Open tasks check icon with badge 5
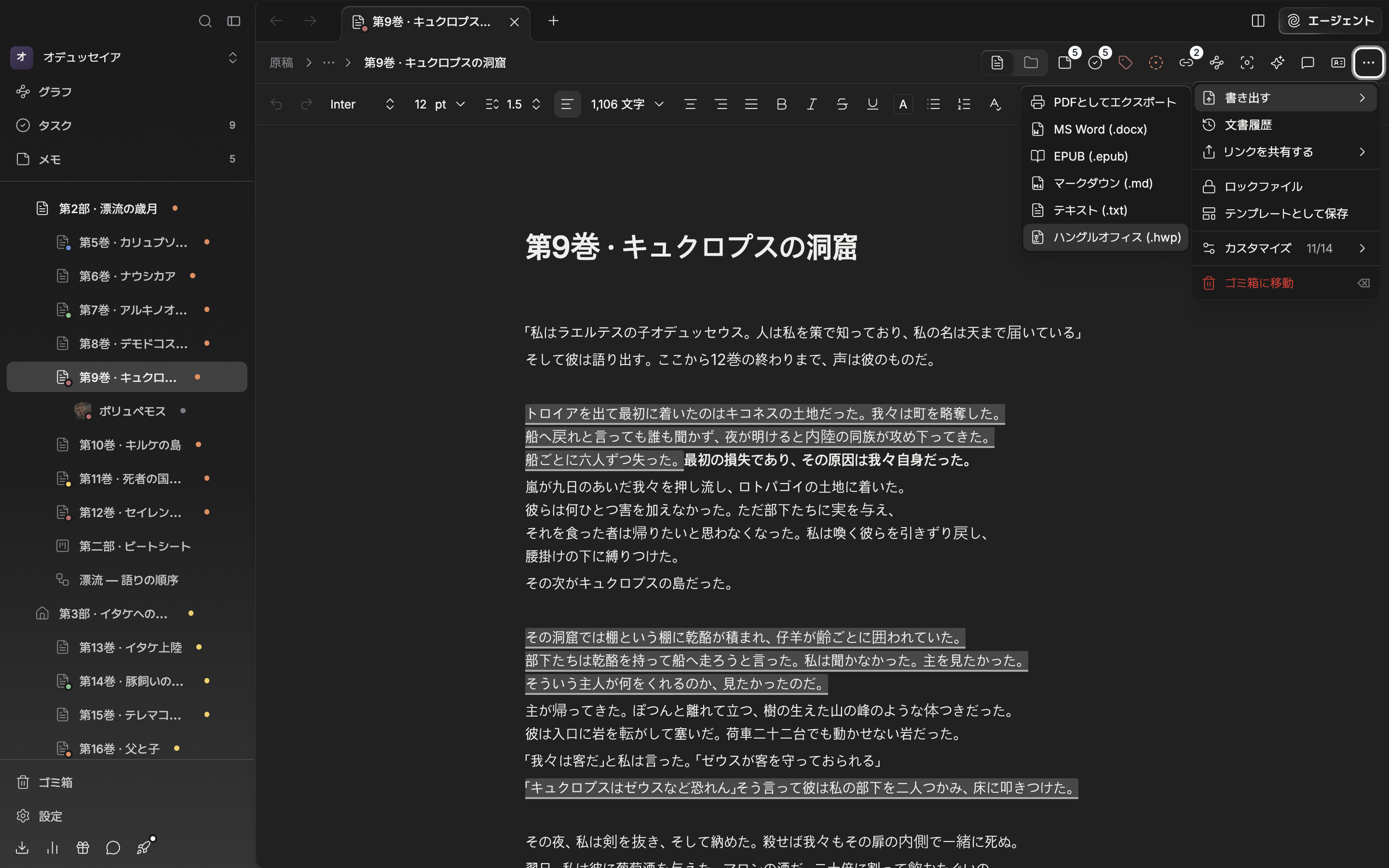The width and height of the screenshot is (1389, 868). 1096,63
